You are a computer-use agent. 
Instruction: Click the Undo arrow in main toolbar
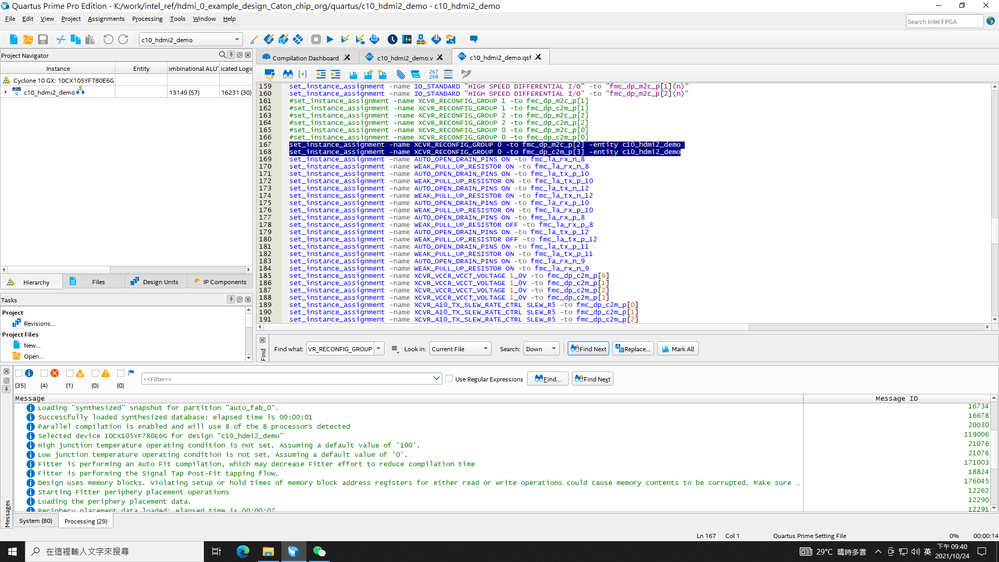pos(108,40)
